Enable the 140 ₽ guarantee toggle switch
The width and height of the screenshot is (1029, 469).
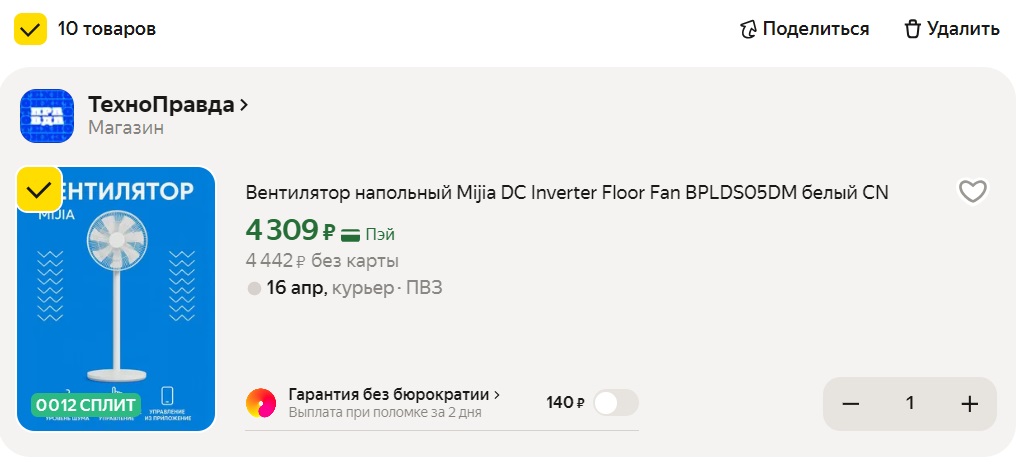coord(615,403)
